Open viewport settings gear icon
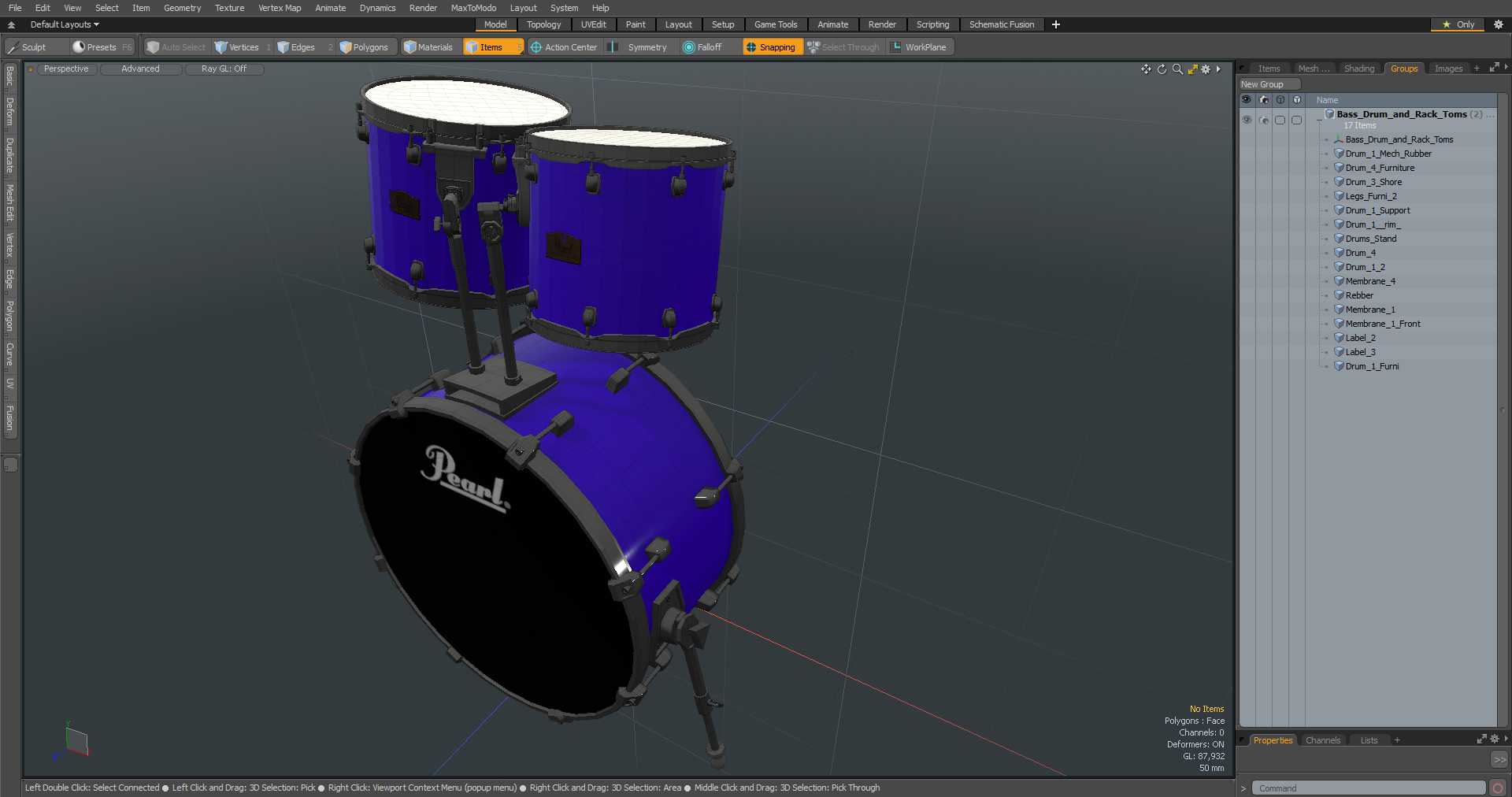1512x797 pixels. tap(1206, 69)
